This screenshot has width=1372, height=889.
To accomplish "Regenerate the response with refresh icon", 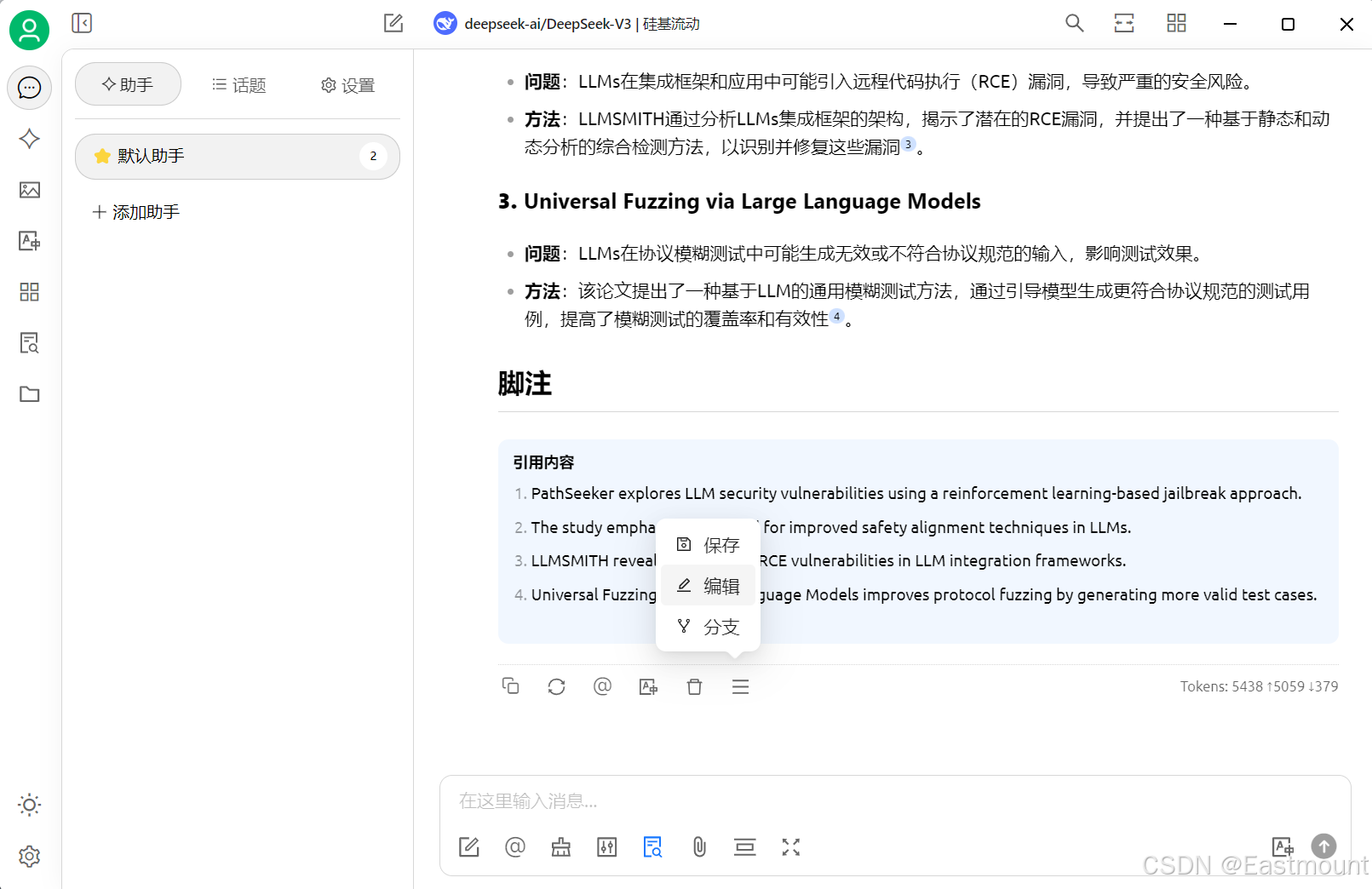I will tap(556, 686).
